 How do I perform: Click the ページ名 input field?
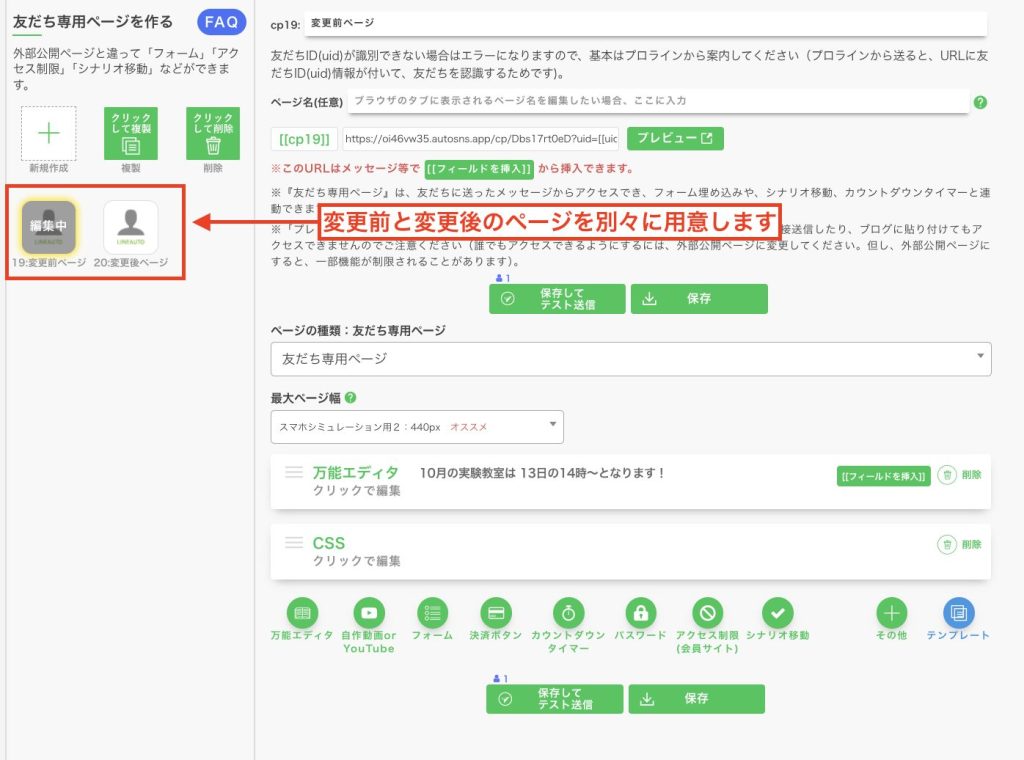[658, 101]
